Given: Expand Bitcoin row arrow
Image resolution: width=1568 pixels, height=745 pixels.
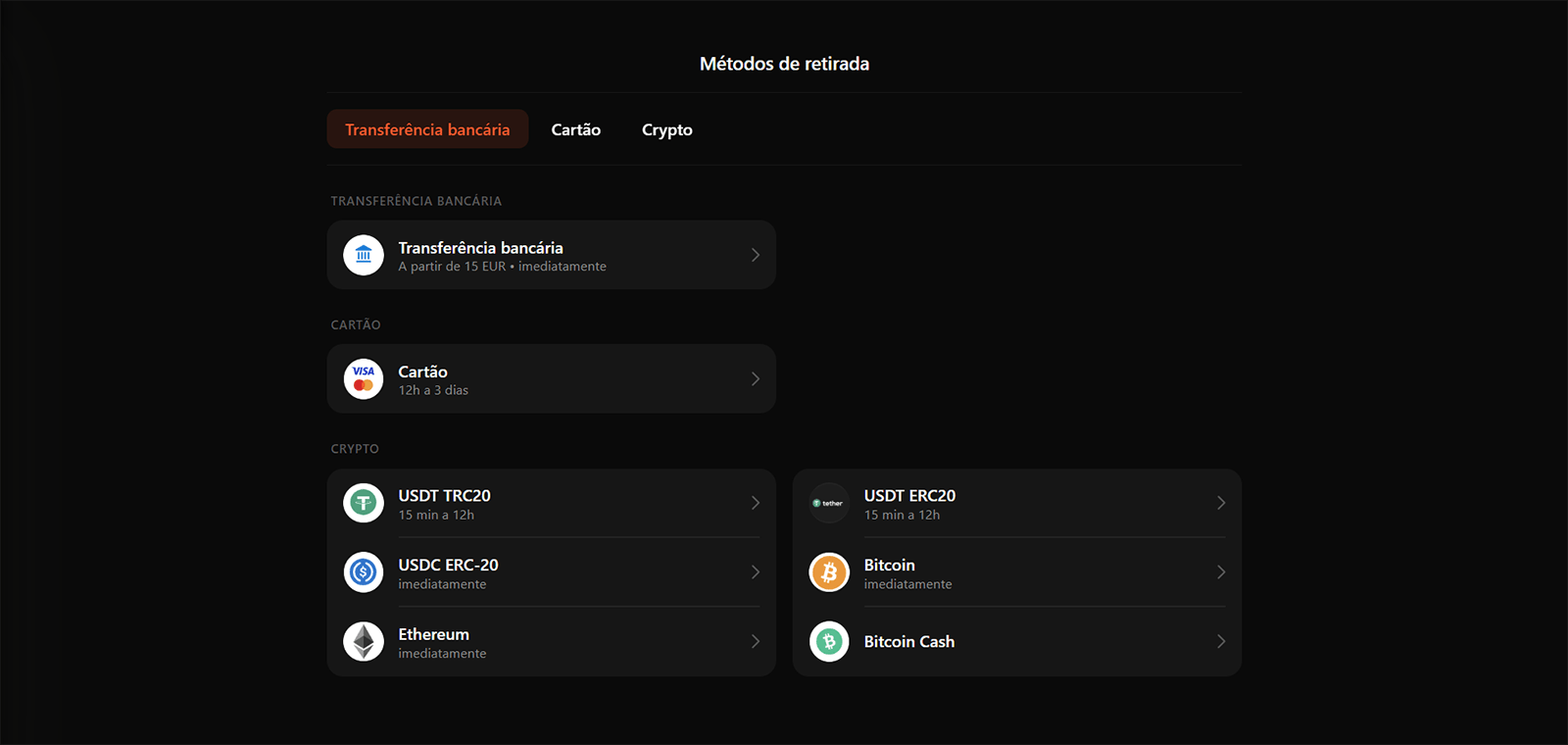Looking at the screenshot, I should click(1221, 572).
